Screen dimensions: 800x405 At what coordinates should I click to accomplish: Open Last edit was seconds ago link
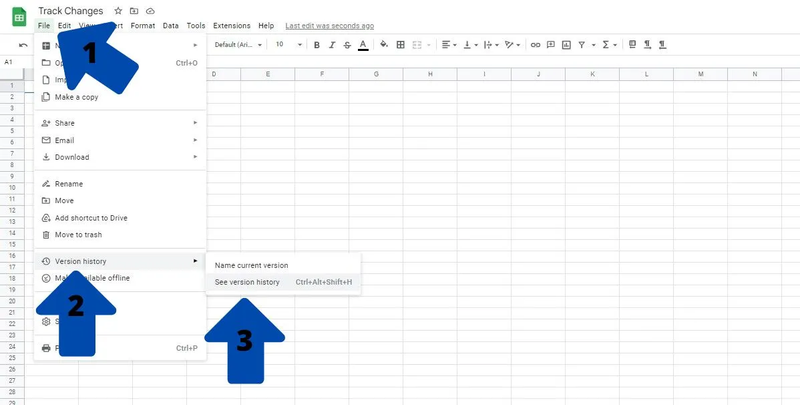click(330, 26)
